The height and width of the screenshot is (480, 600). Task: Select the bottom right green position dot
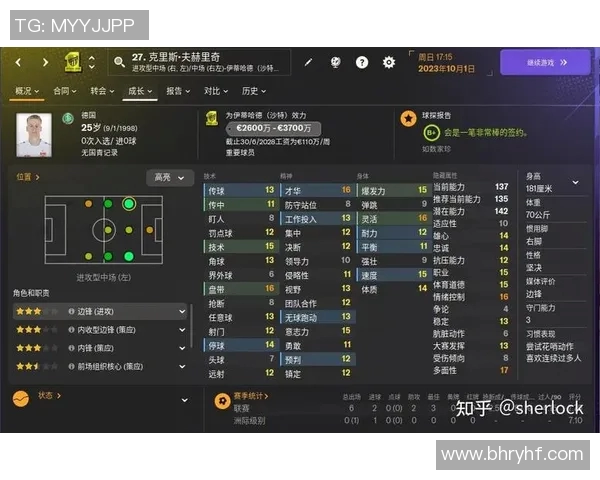pos(129,256)
